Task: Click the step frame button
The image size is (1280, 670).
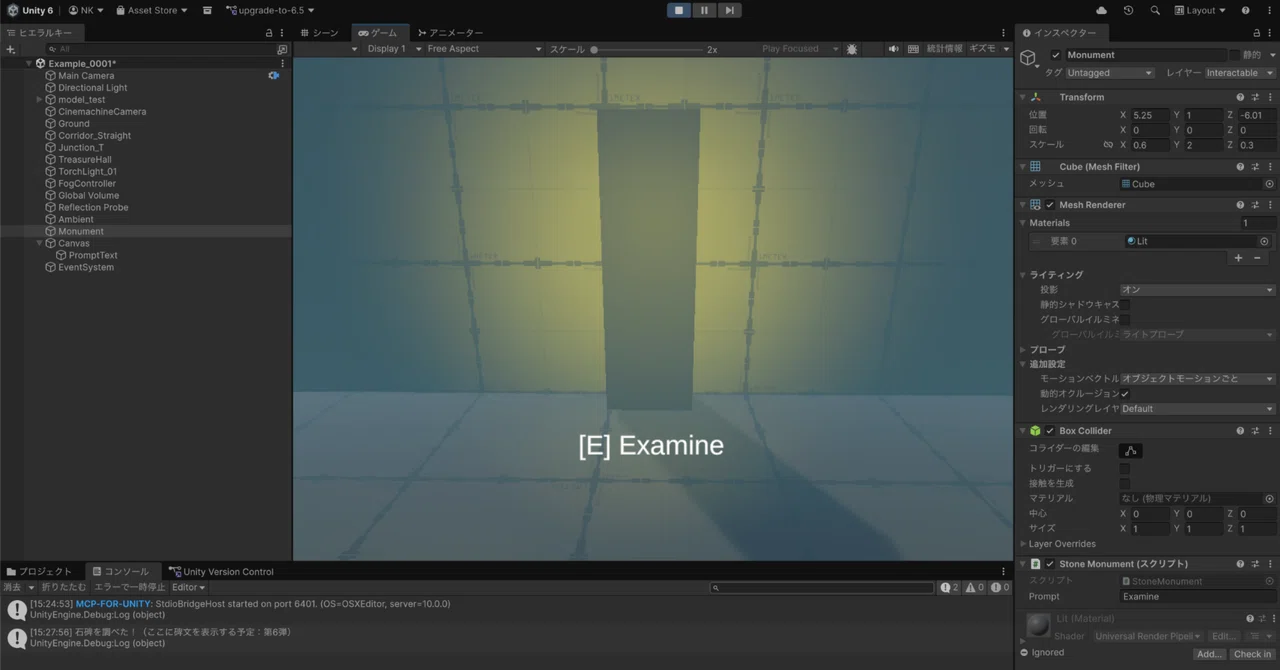Action: [730, 10]
